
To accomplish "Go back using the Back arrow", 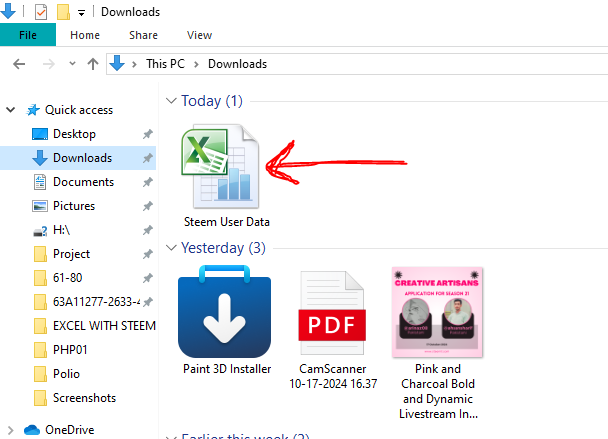I will coord(19,64).
